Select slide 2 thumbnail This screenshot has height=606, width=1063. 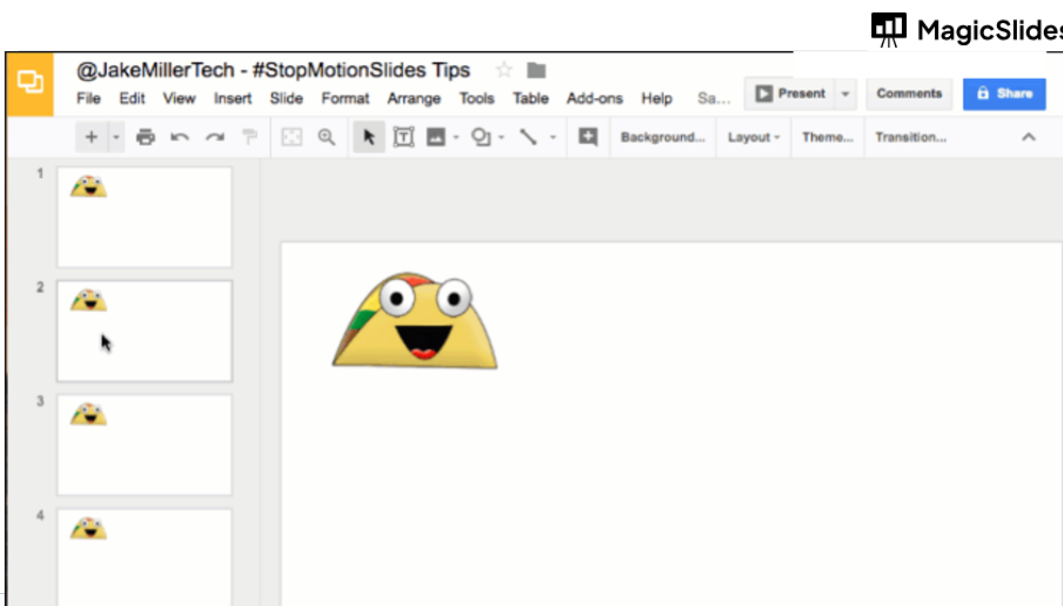point(144,331)
